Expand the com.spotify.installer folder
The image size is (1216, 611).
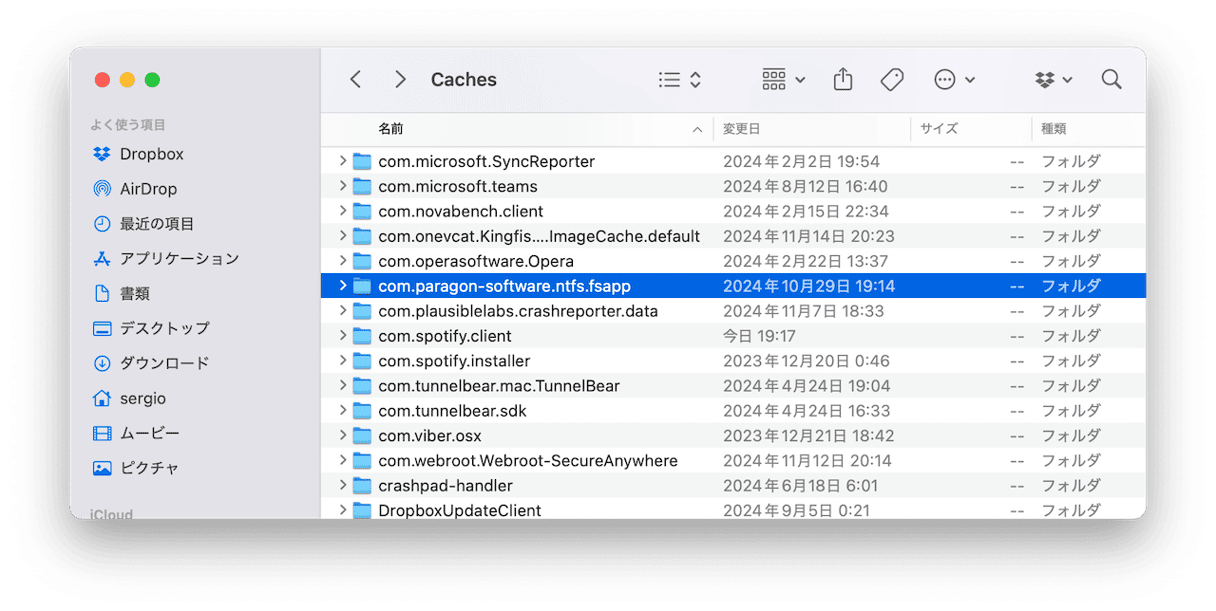coord(342,361)
